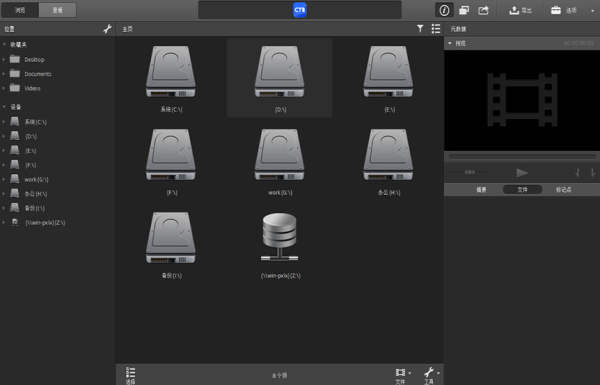
Task: Select the Documents folder in Favorites
Action: coord(38,74)
